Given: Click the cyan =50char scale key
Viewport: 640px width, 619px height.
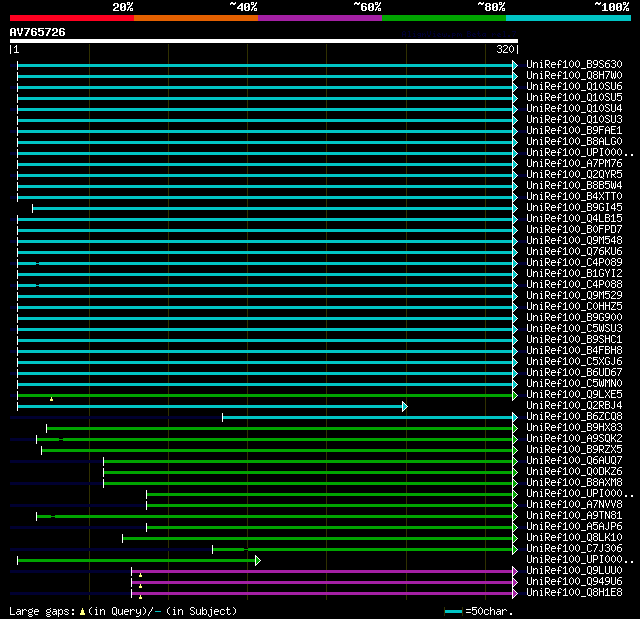Looking at the screenshot, I should pyautogui.click(x=454, y=610).
